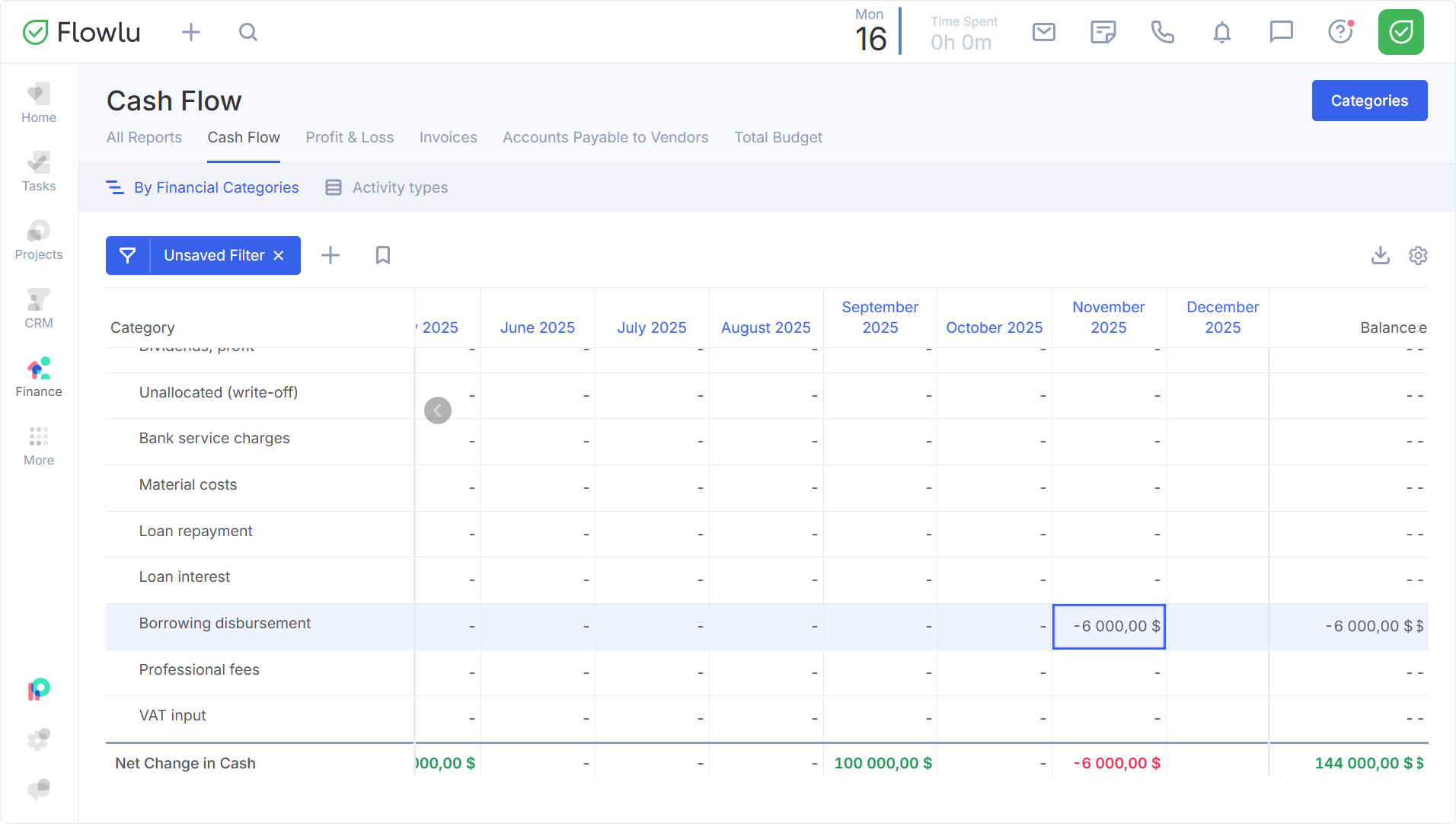Open the filter funnel dropdown
Viewport: 1456px width, 824px height.
click(128, 255)
